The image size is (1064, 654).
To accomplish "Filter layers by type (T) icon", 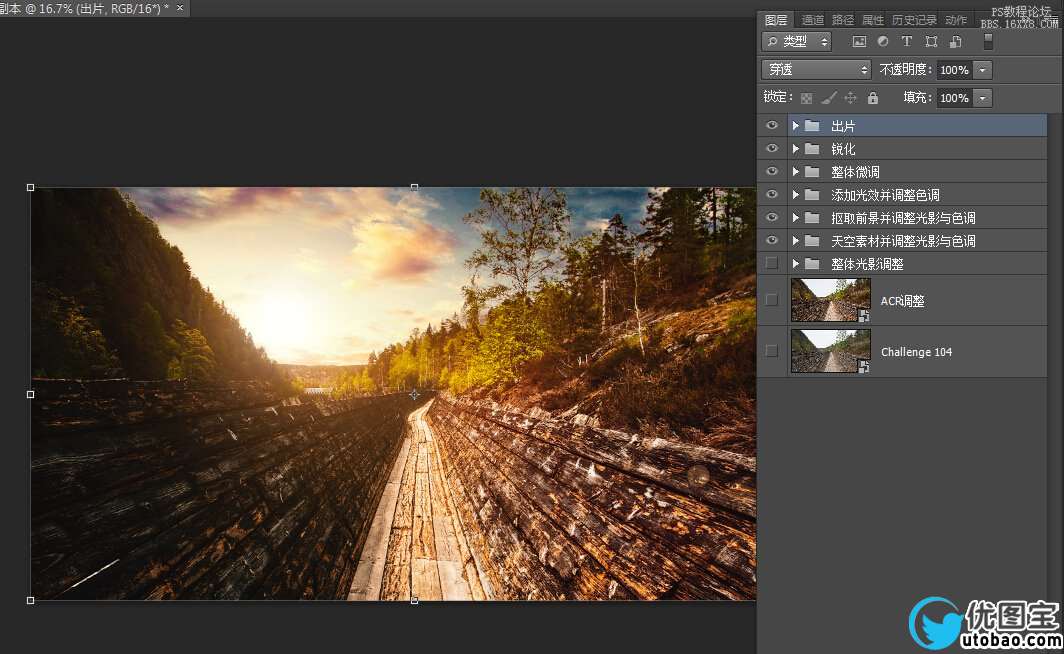I will (x=907, y=41).
